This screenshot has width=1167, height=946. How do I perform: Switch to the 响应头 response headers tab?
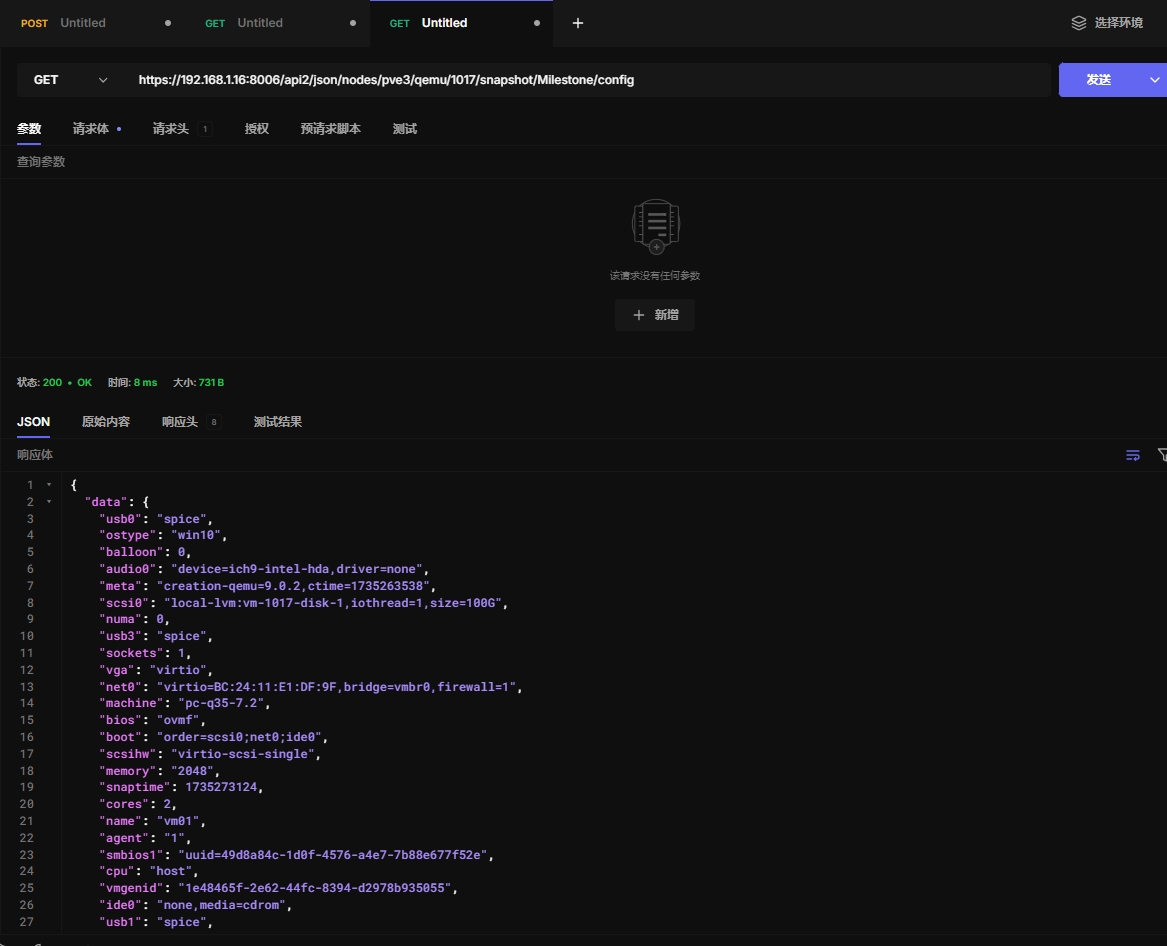(180, 422)
